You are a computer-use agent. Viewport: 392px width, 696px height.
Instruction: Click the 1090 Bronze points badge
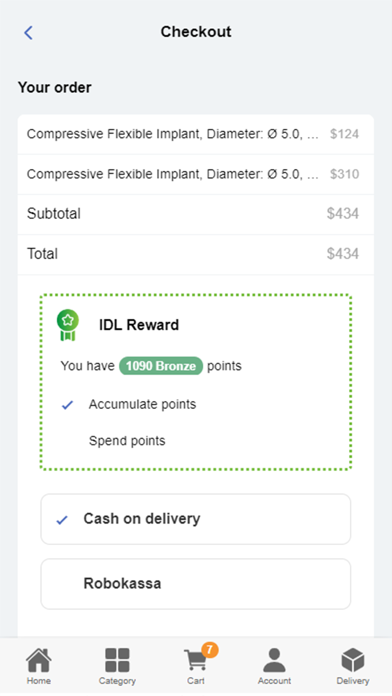point(161,366)
